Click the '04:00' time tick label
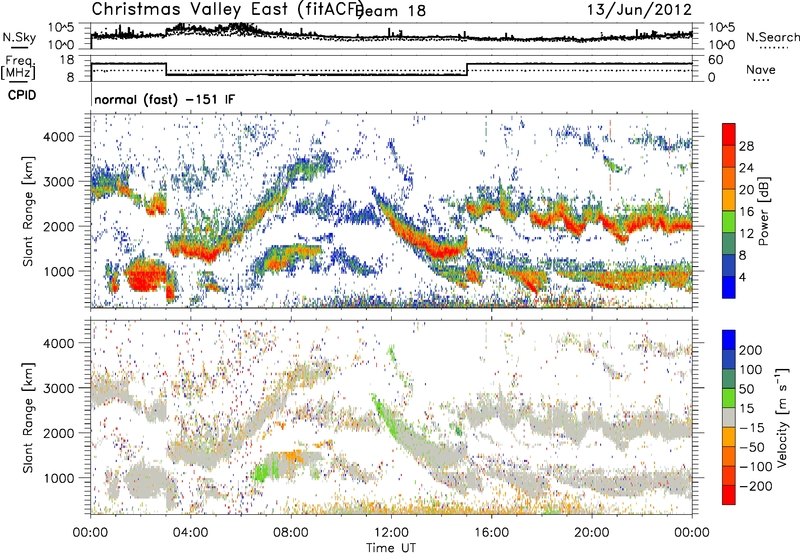This screenshot has width=800, height=554. pos(190,533)
